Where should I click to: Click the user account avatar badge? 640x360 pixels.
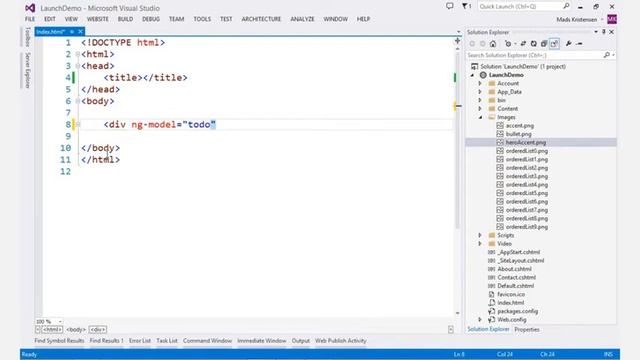coord(612,19)
